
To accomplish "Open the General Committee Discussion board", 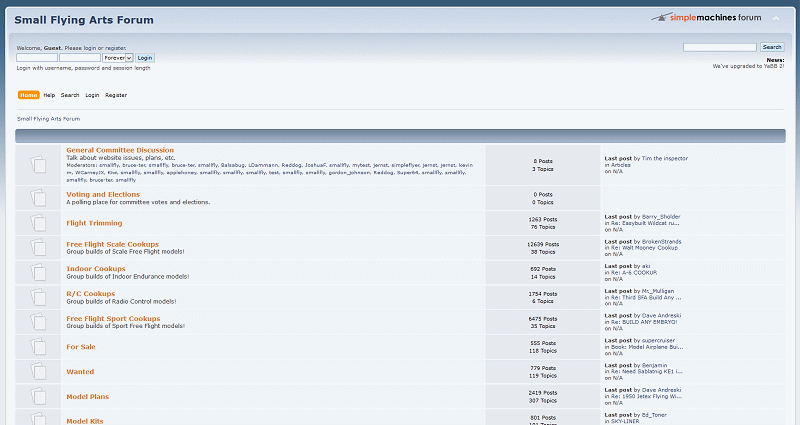I will coord(120,150).
